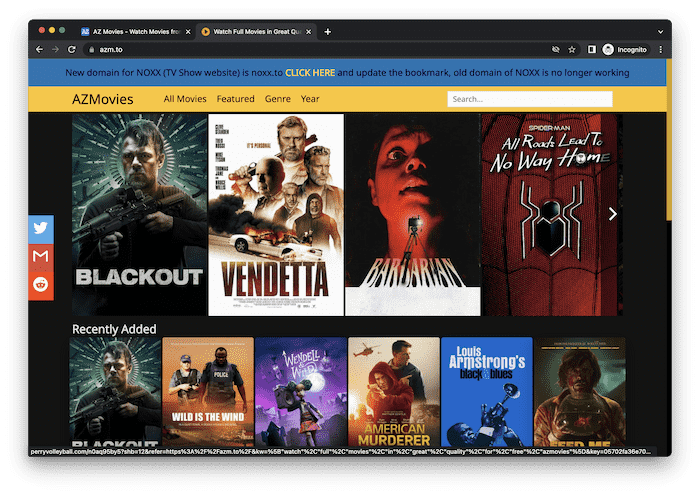The height and width of the screenshot is (494, 700).
Task: Open the Spider-Man No Way Home poster
Action: [552, 215]
